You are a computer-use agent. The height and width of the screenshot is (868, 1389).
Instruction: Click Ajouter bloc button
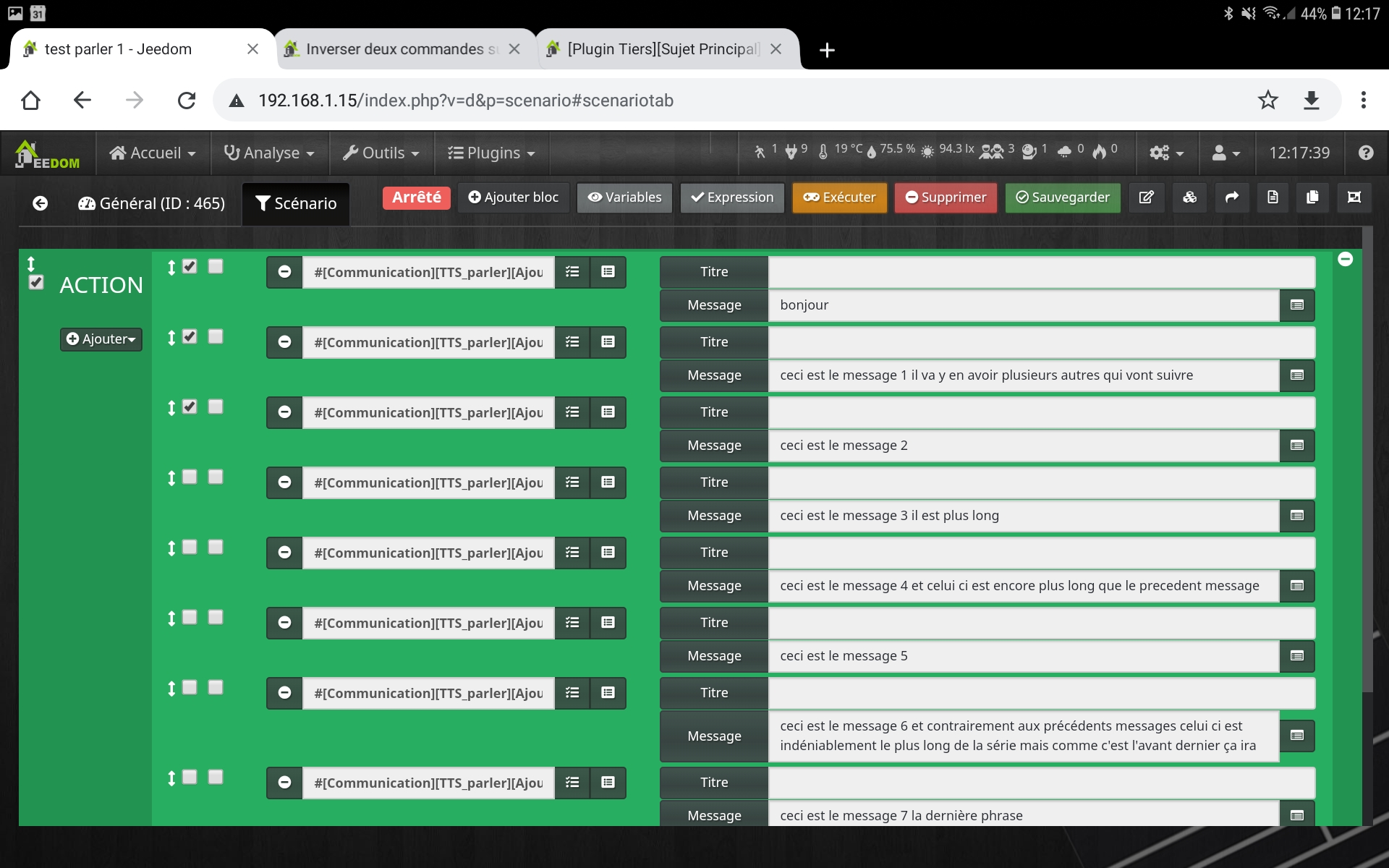pos(514,197)
